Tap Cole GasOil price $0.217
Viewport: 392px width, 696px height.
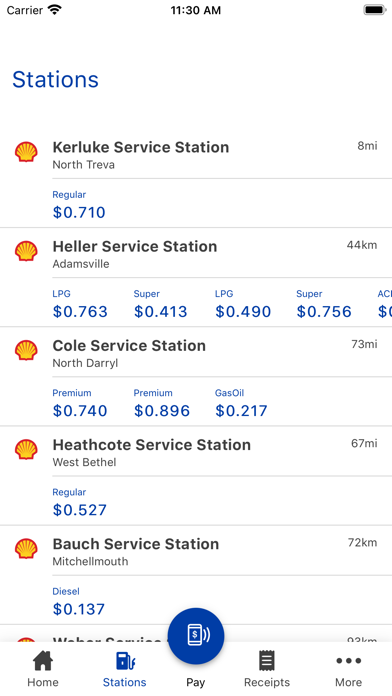[x=242, y=411]
